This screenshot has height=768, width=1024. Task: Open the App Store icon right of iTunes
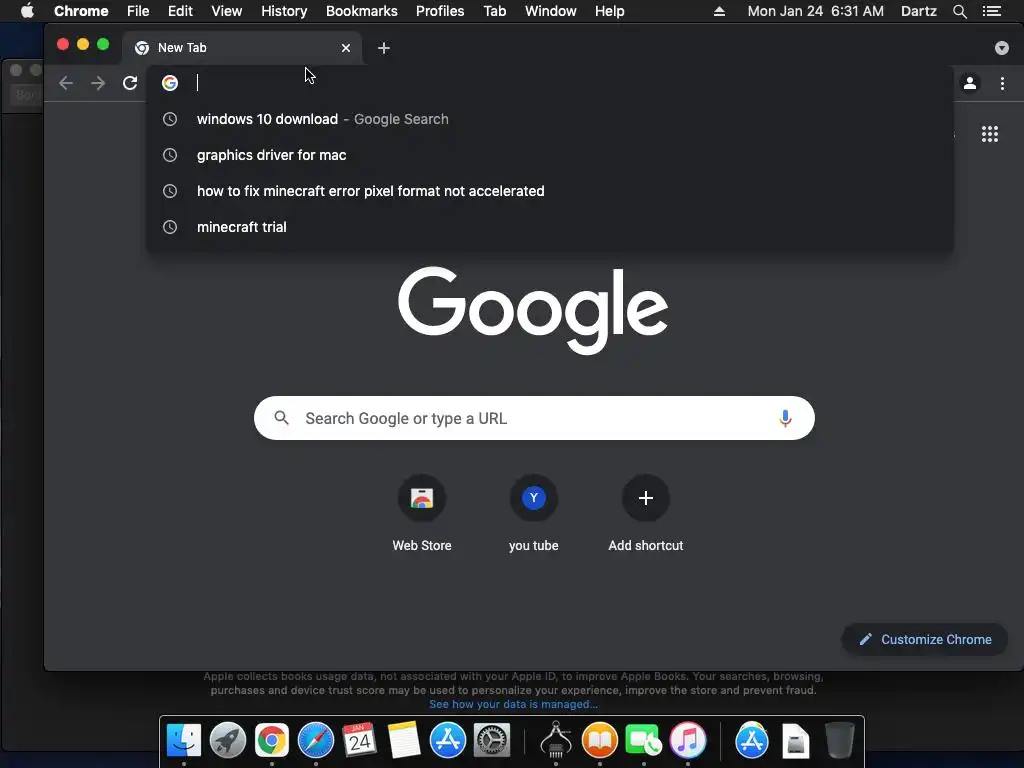click(x=752, y=740)
